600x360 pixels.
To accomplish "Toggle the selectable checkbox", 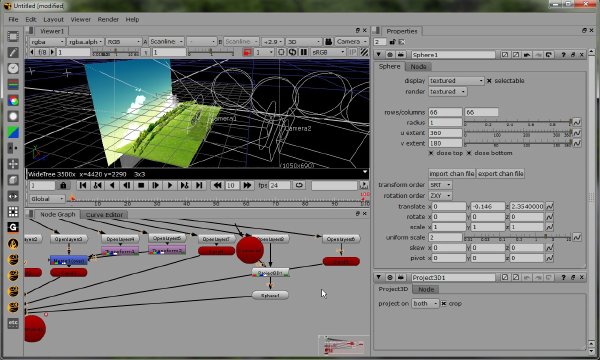I will click(489, 81).
